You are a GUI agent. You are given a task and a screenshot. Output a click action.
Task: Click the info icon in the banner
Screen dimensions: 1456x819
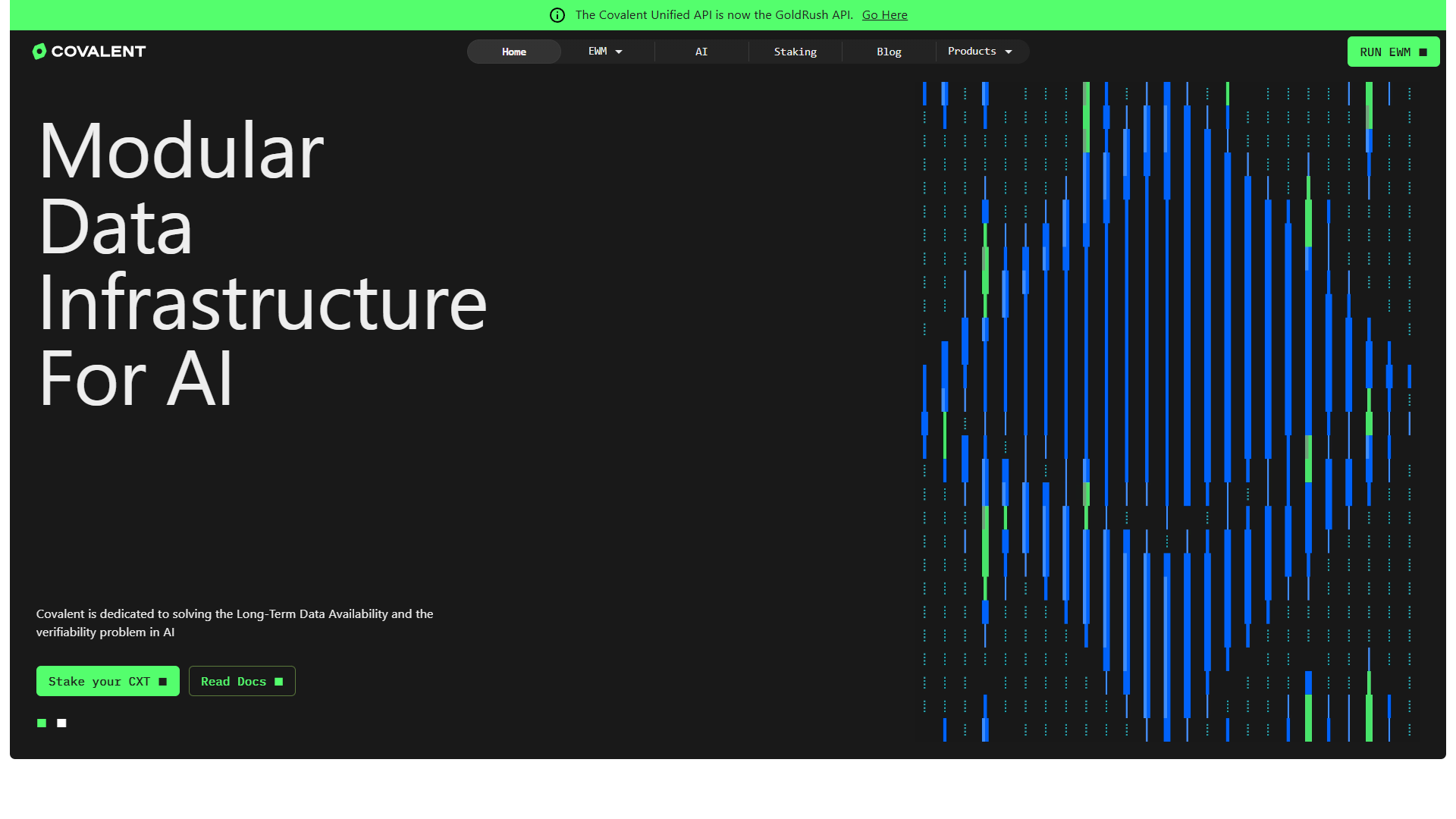pos(557,15)
